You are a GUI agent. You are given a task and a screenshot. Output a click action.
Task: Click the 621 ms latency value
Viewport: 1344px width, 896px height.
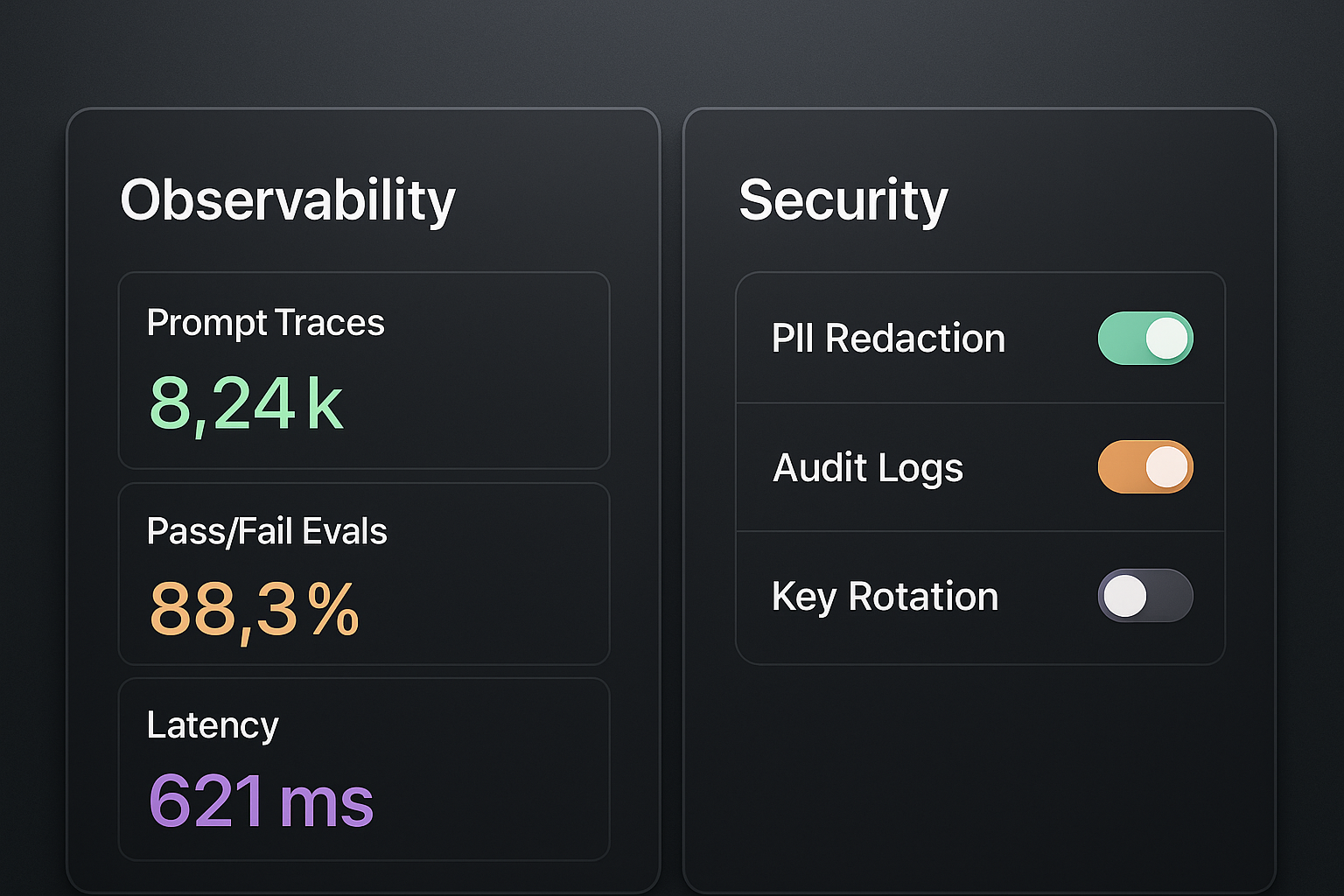click(261, 801)
